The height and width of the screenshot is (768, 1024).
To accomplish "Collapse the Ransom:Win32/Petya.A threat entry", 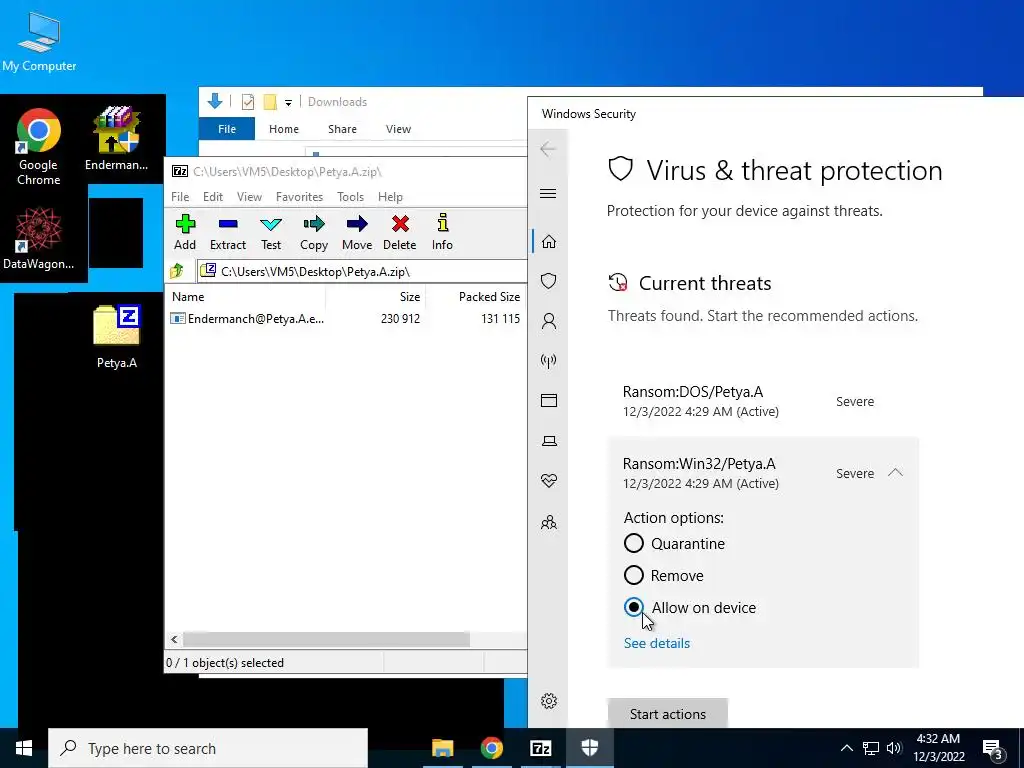I will (895, 472).
